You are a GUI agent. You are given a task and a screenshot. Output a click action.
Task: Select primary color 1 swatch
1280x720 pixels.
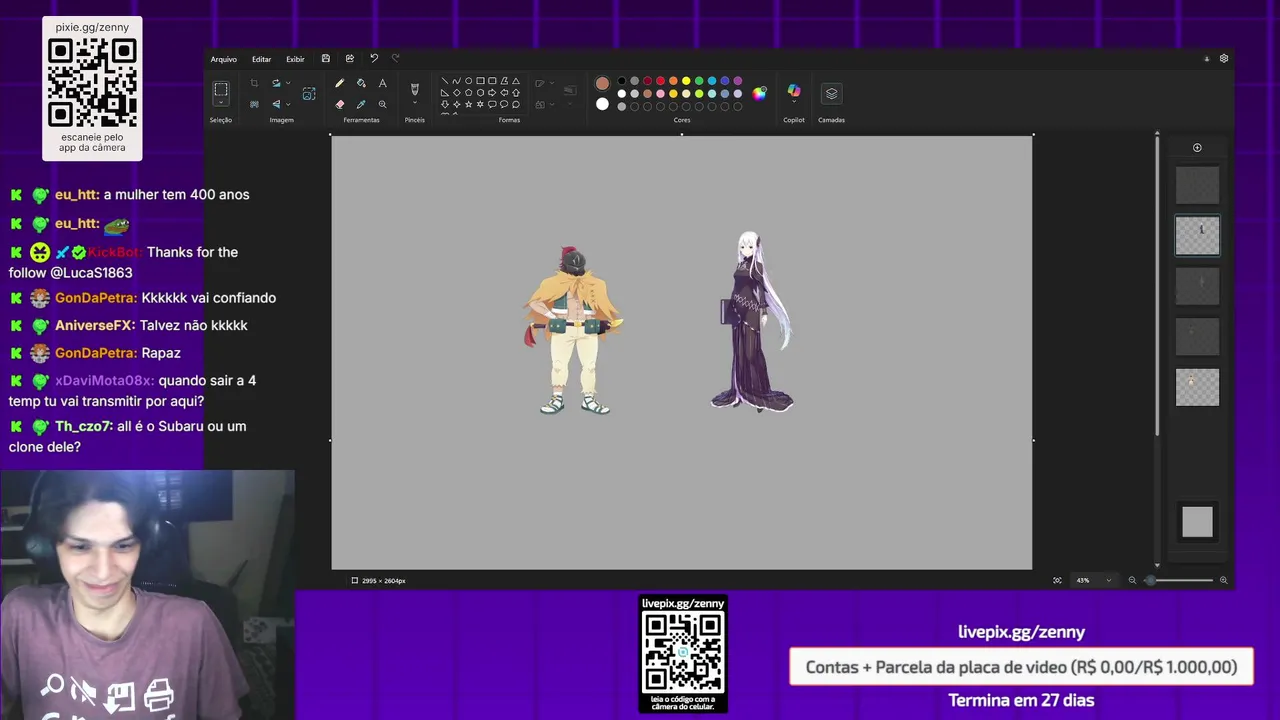tap(602, 83)
